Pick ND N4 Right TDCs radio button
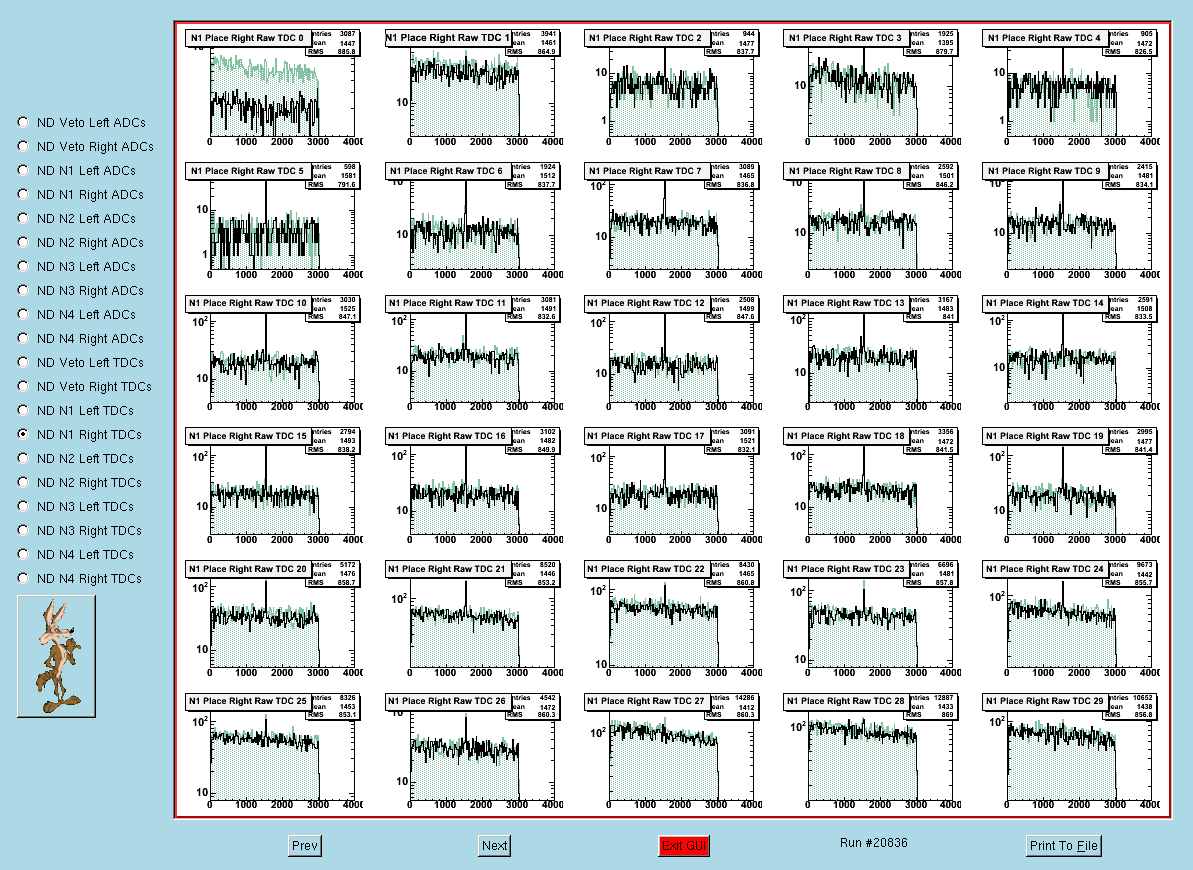This screenshot has width=1193, height=870. coord(23,578)
